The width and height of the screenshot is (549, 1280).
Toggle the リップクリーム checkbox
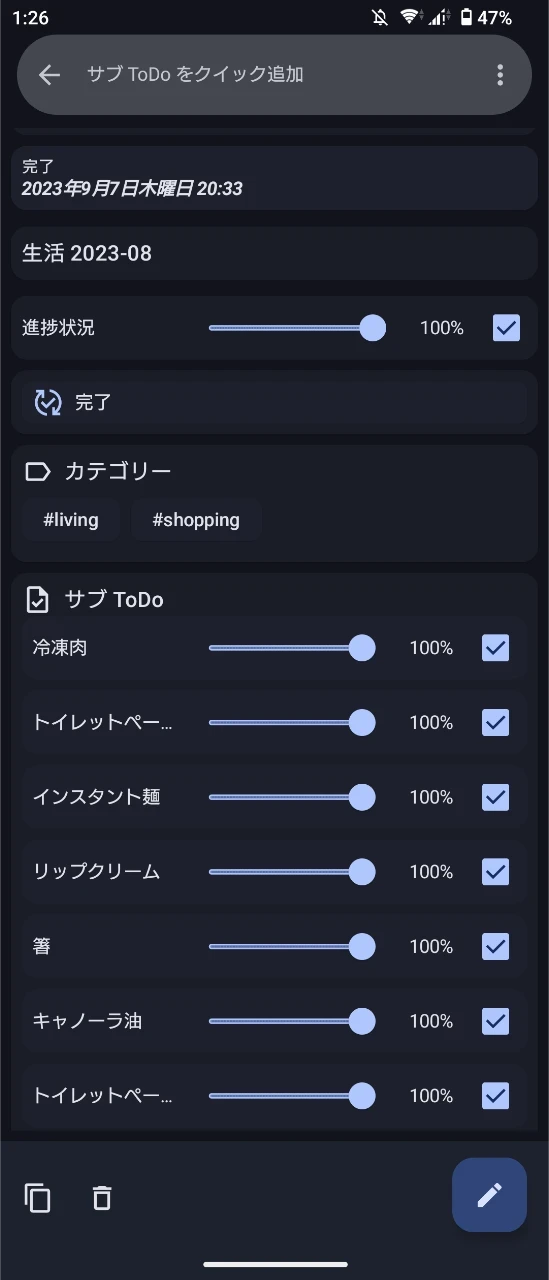coord(496,872)
